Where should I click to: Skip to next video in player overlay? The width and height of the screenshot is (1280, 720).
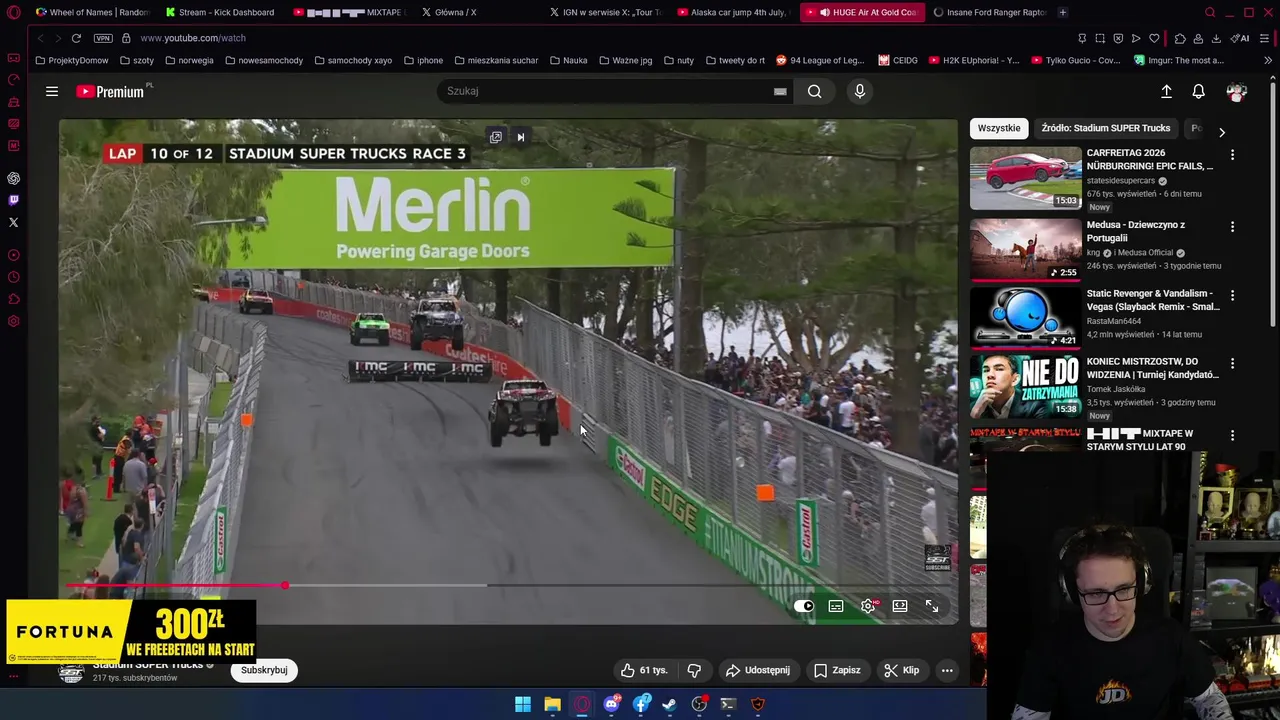tap(520, 137)
